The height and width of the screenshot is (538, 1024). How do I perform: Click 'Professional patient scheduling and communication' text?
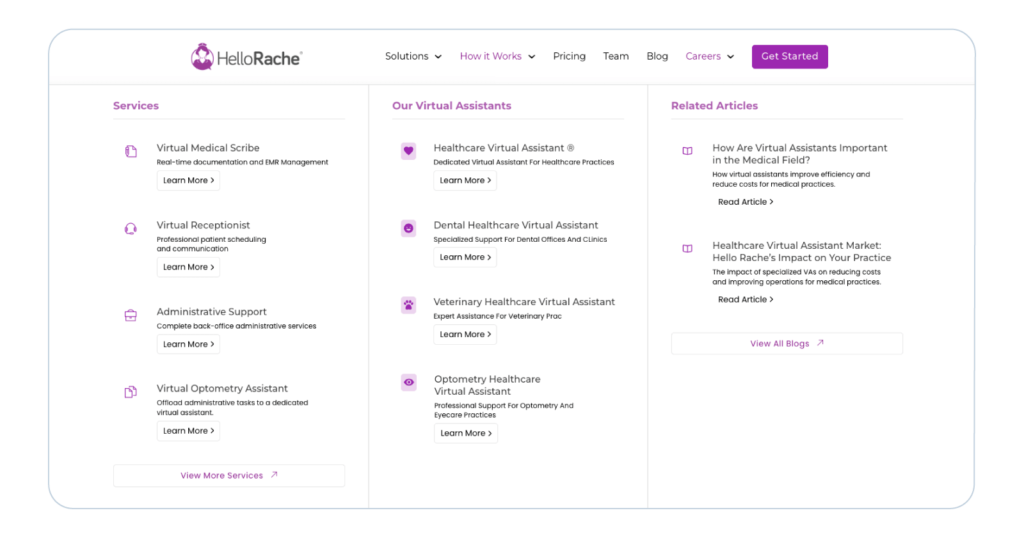212,244
